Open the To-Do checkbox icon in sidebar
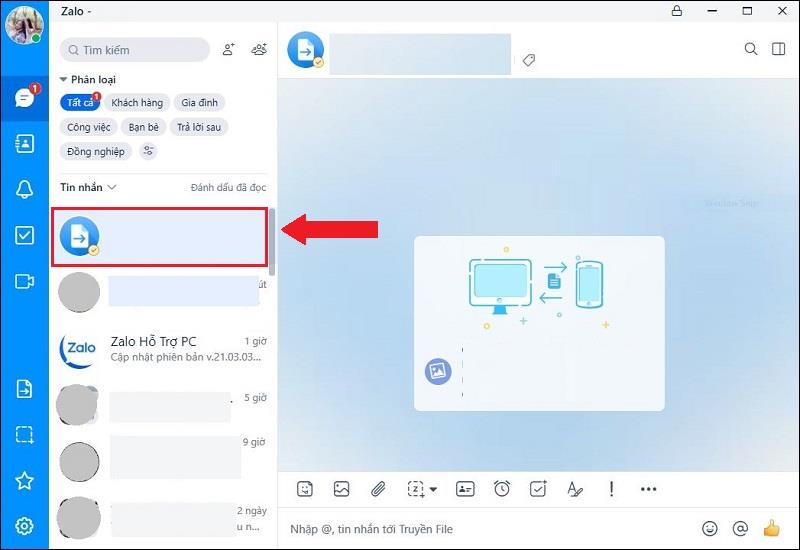Image resolution: width=800 pixels, height=550 pixels. (24, 235)
